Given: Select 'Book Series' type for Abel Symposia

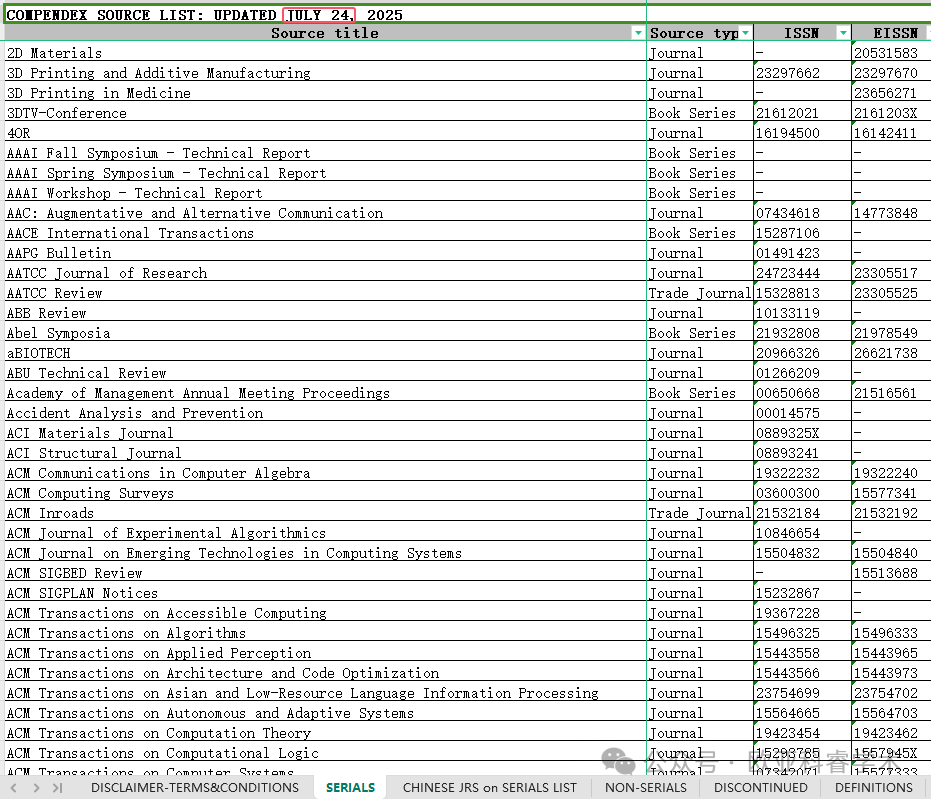Looking at the screenshot, I should [x=700, y=333].
